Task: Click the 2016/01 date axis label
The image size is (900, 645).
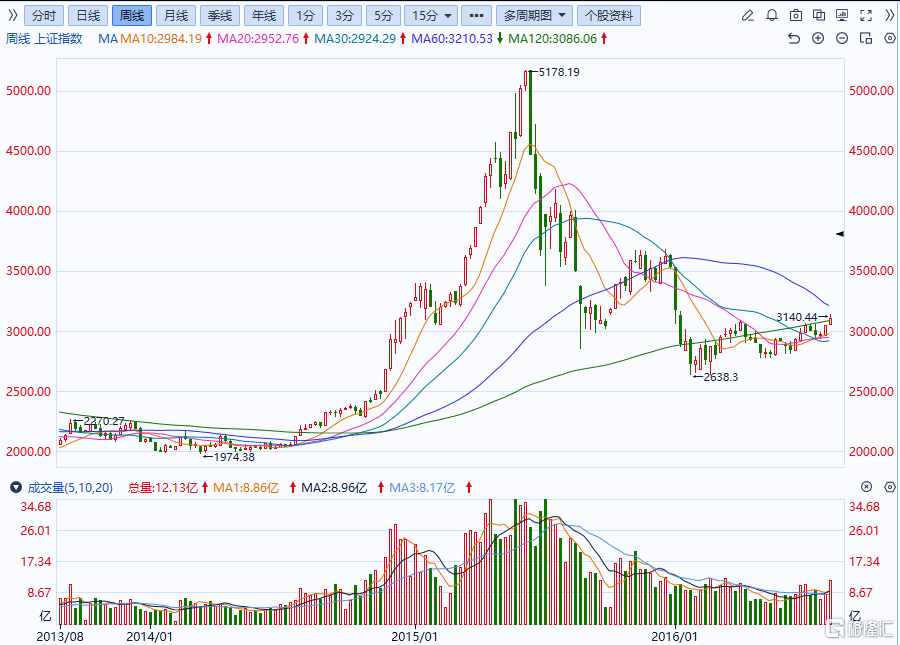Action: [674, 636]
